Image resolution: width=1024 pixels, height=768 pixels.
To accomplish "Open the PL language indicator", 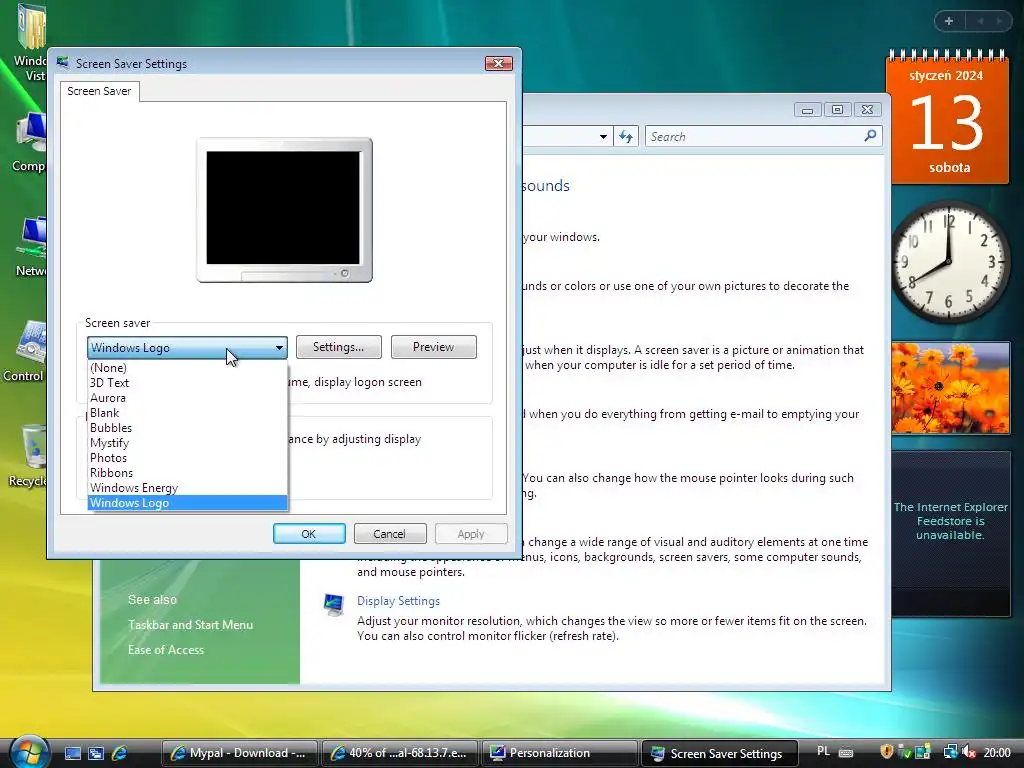I will (x=824, y=752).
